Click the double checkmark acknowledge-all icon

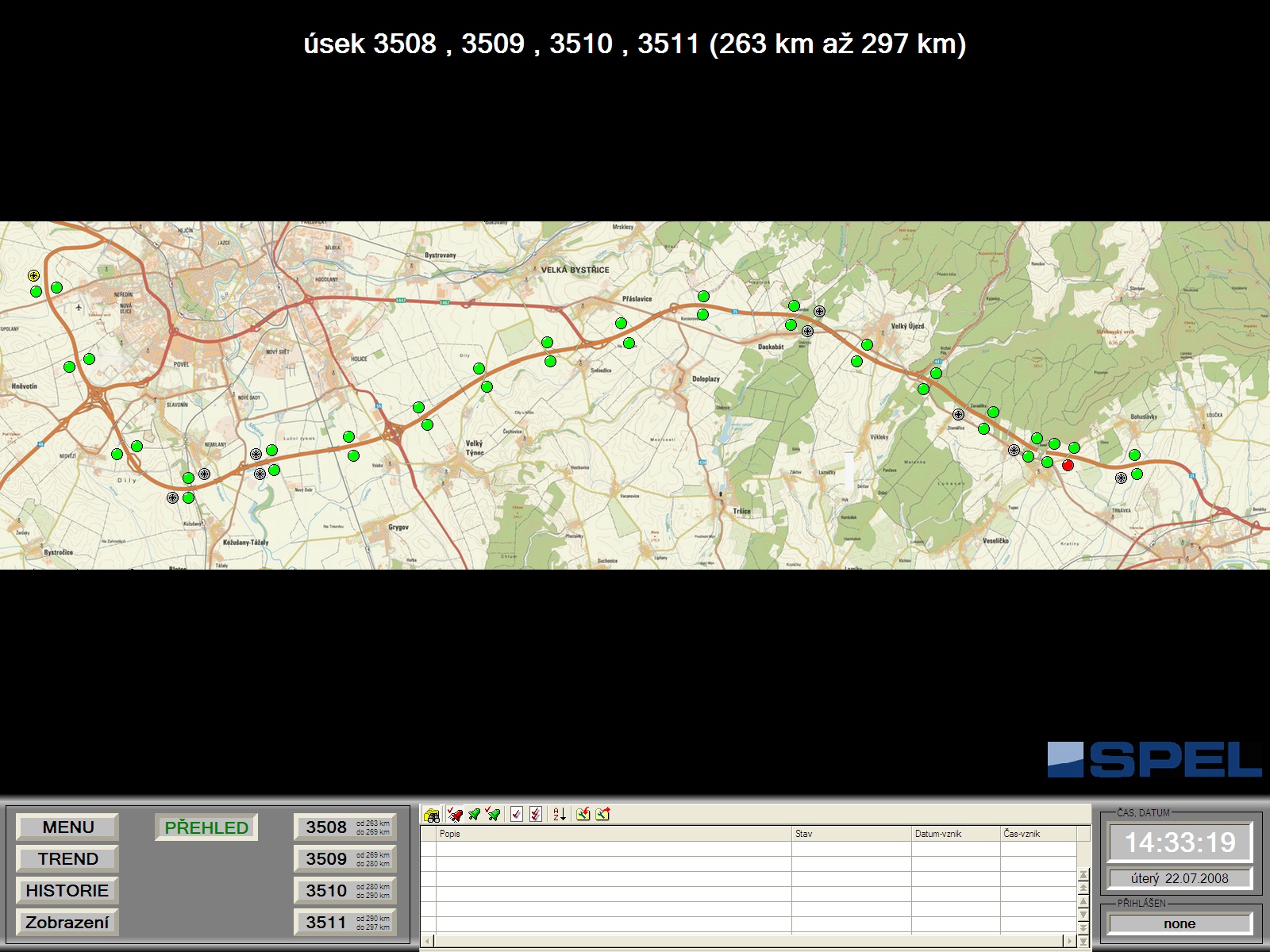[537, 815]
